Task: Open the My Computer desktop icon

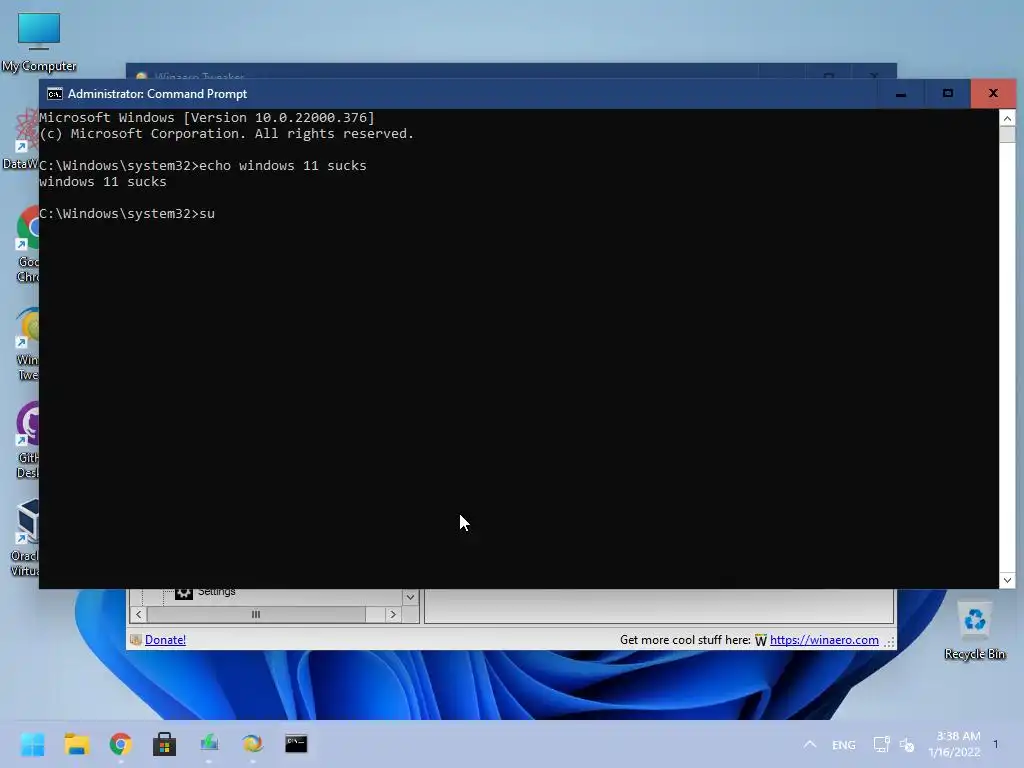Action: click(39, 40)
